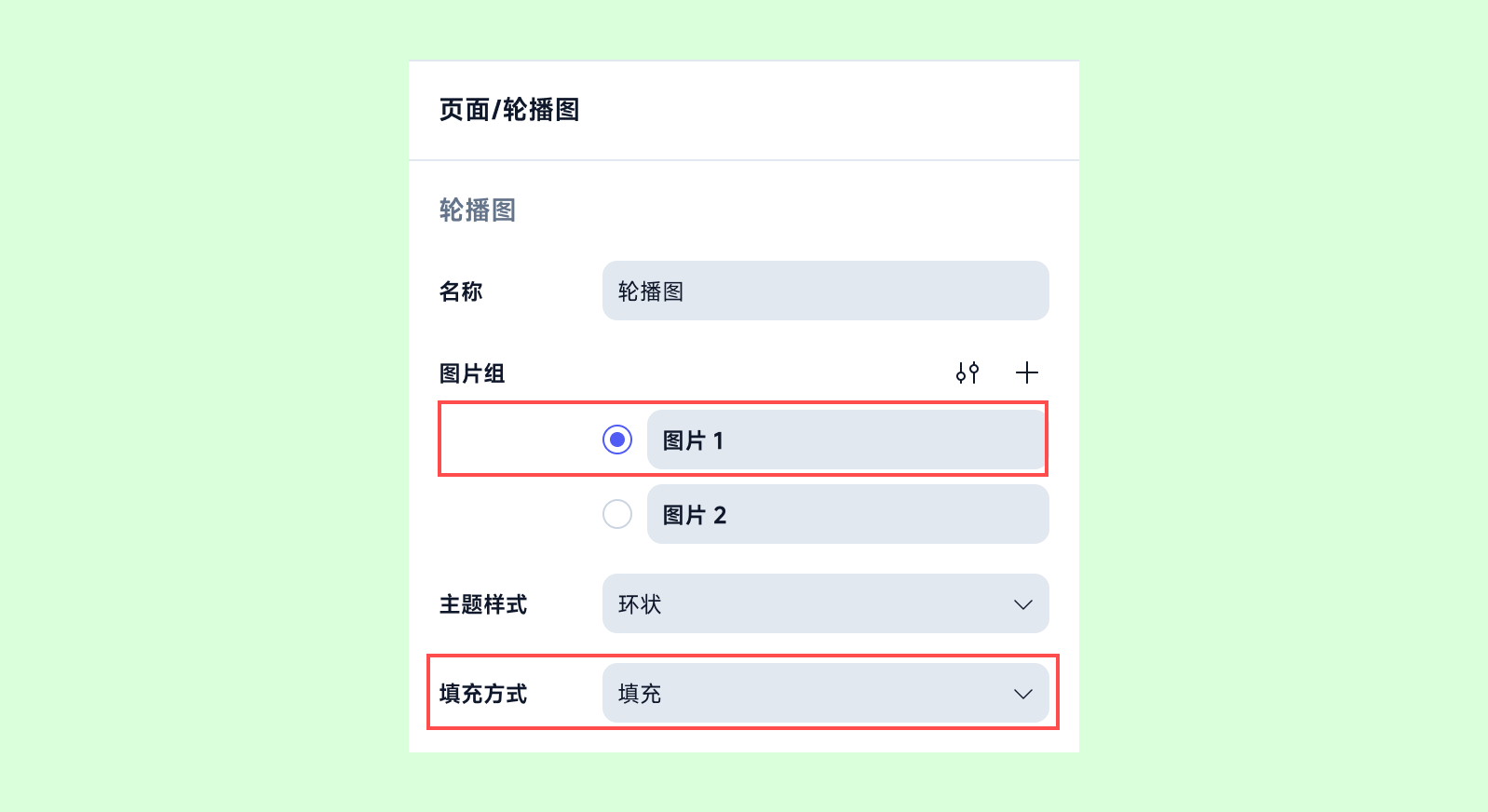Add a new image with the plus icon
This screenshot has height=812, width=1488.
tap(1027, 372)
